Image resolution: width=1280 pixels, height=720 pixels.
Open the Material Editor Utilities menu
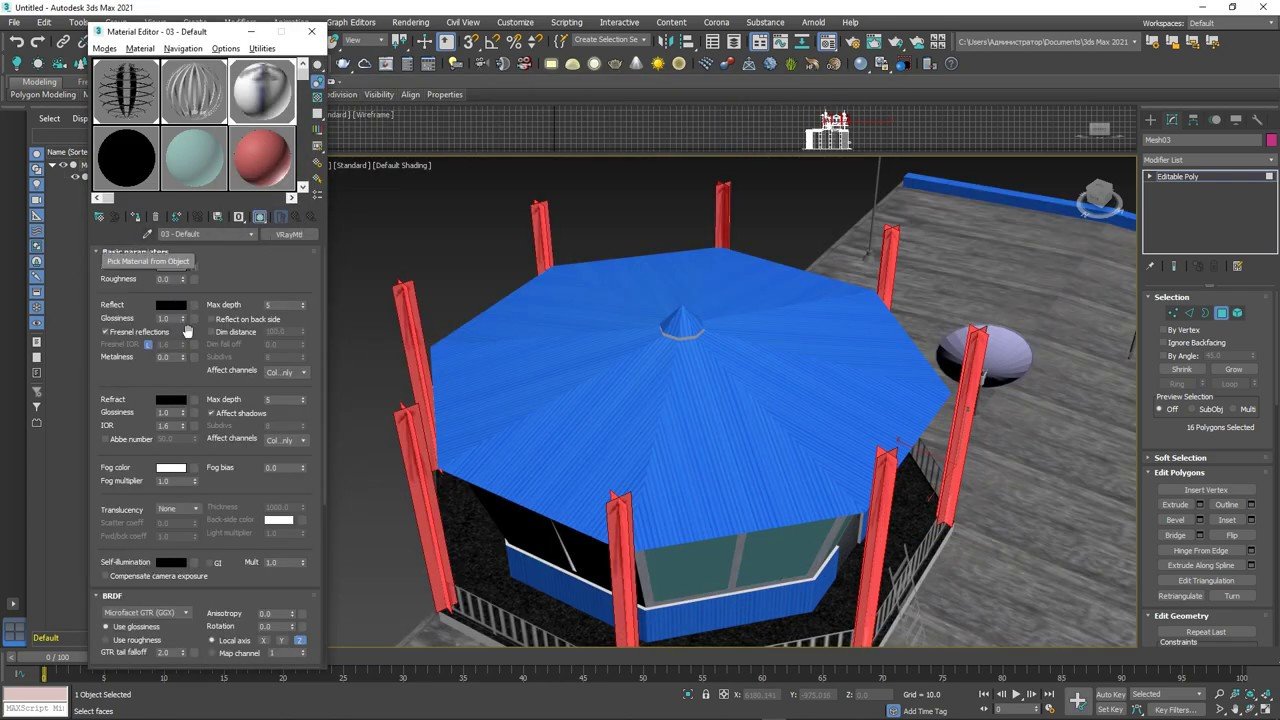tap(262, 48)
